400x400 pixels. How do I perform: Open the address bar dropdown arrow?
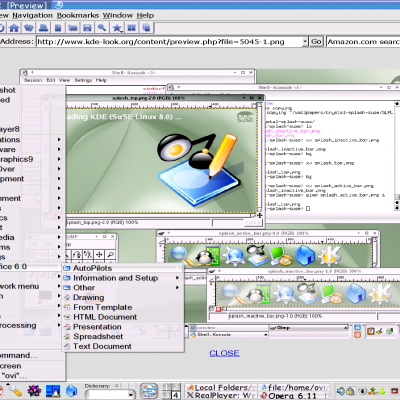tap(305, 42)
